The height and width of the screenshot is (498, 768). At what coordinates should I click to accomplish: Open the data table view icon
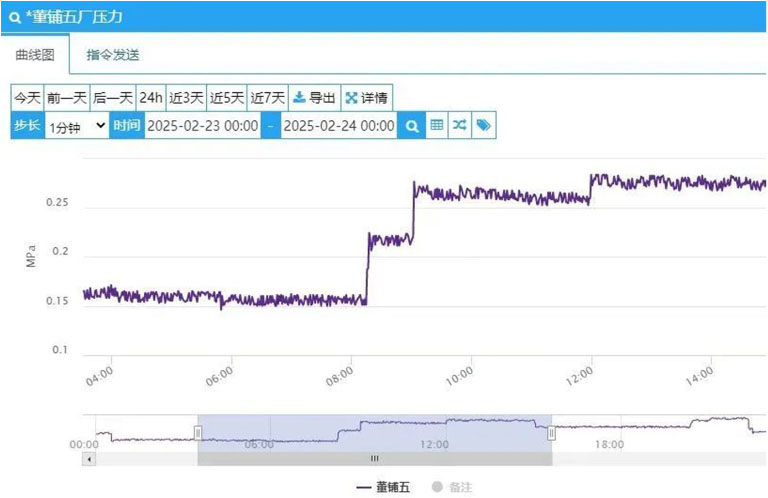click(x=437, y=125)
